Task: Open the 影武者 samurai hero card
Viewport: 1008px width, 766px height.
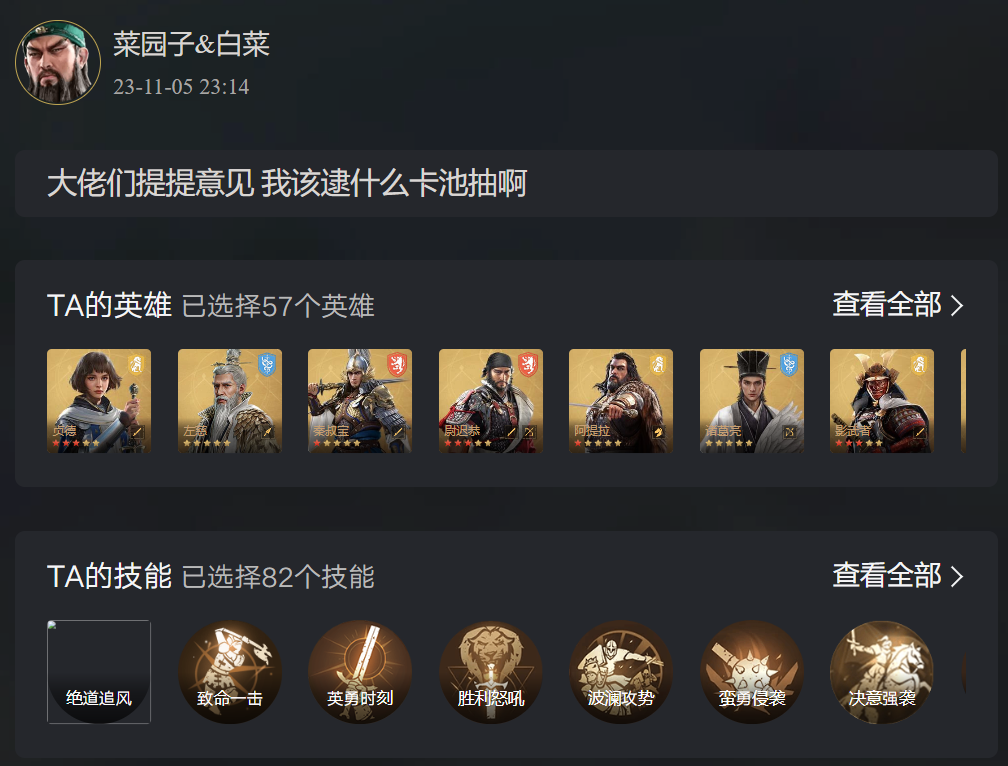Action: [x=882, y=401]
